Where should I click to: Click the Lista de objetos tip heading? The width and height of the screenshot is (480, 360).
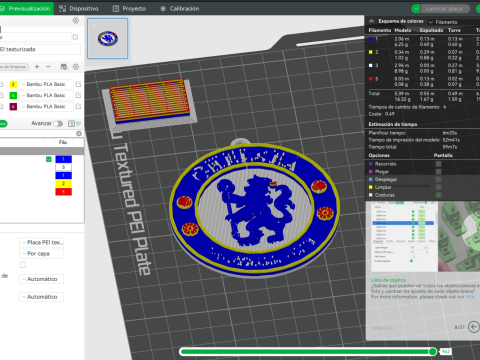(388, 280)
